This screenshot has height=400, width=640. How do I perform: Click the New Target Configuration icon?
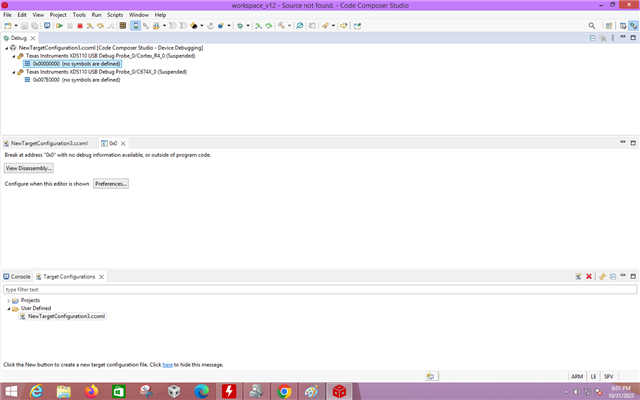click(578, 276)
